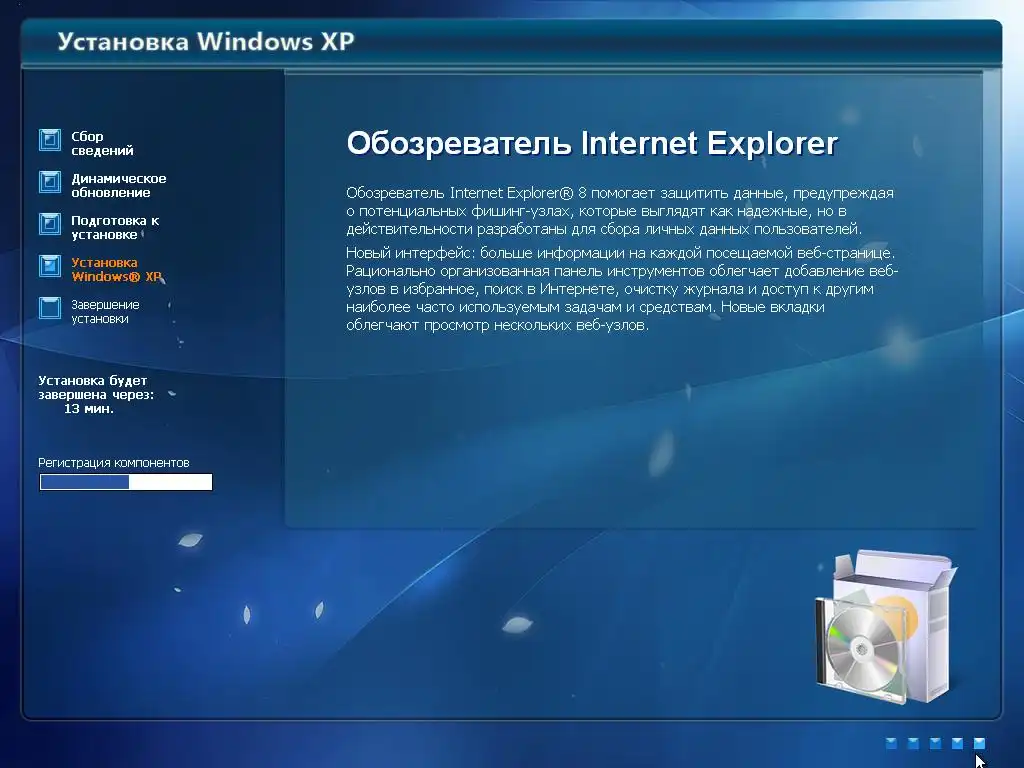Click the step icon beside "Подготовка к установке"
The image size is (1024, 768).
click(x=50, y=224)
